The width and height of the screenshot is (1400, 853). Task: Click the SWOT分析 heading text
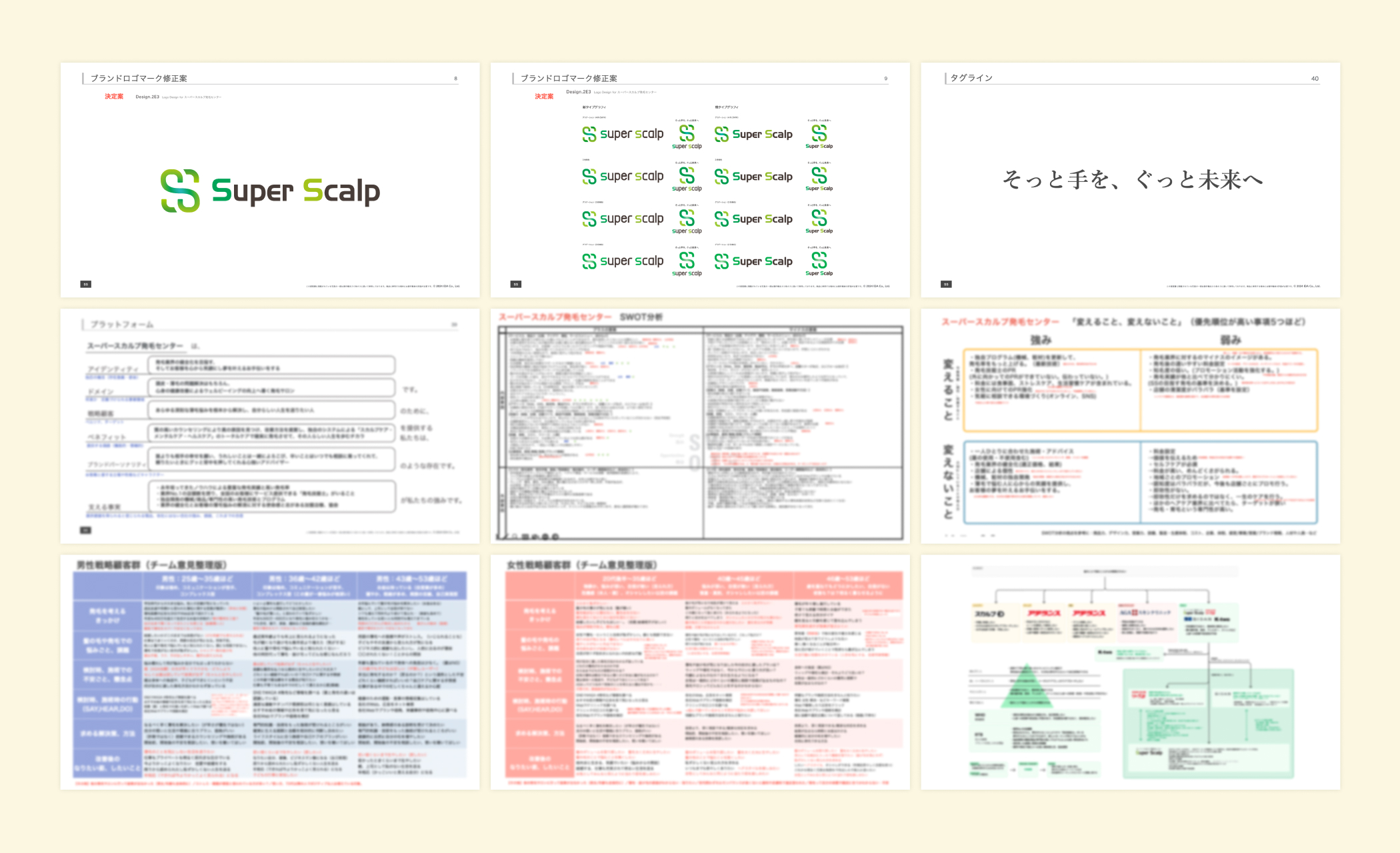tap(641, 317)
